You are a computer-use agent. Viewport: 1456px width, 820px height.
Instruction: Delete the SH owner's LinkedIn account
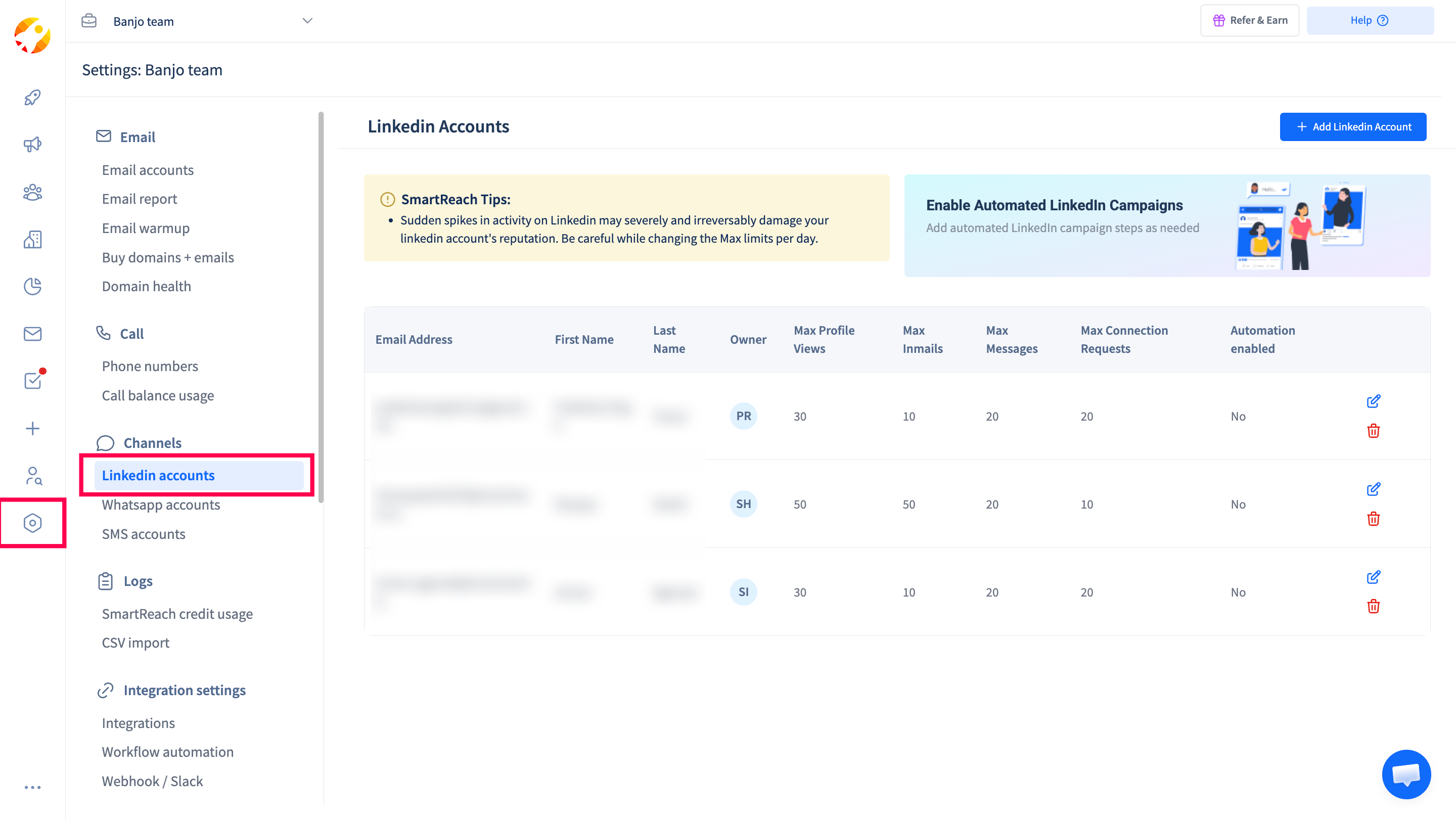[x=1373, y=519]
